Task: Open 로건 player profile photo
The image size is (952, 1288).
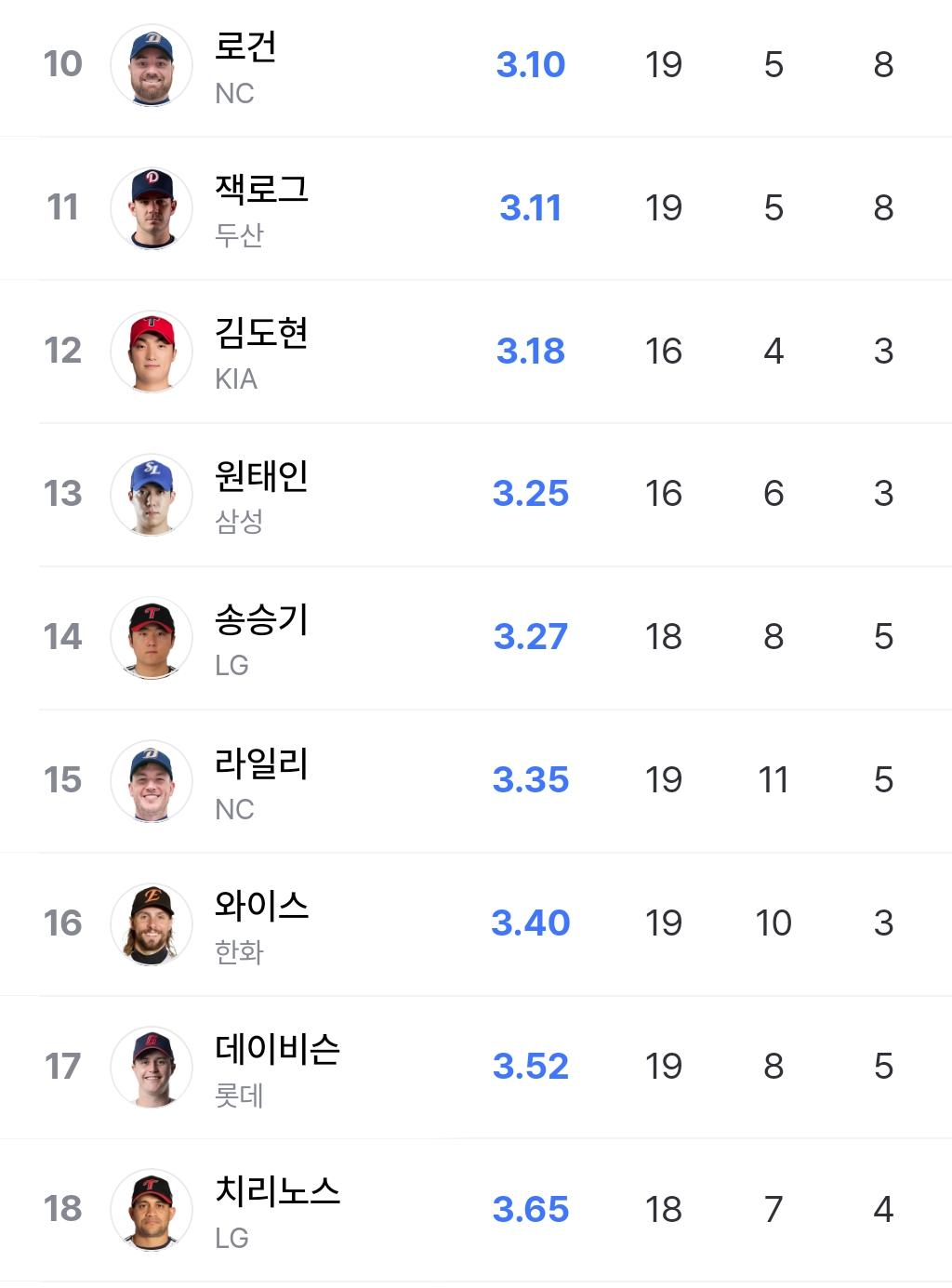Action: [x=152, y=65]
